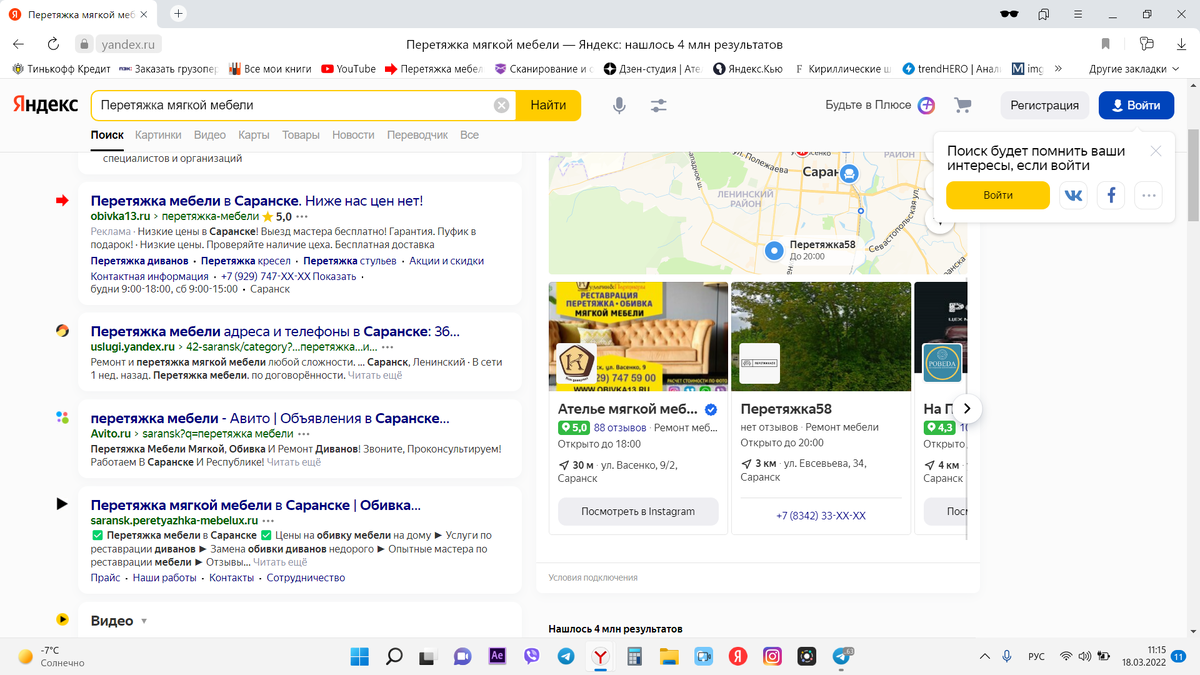Viewport: 1200px width, 675px height.
Task: Expand hidden system tray icons chevron
Action: (x=984, y=657)
